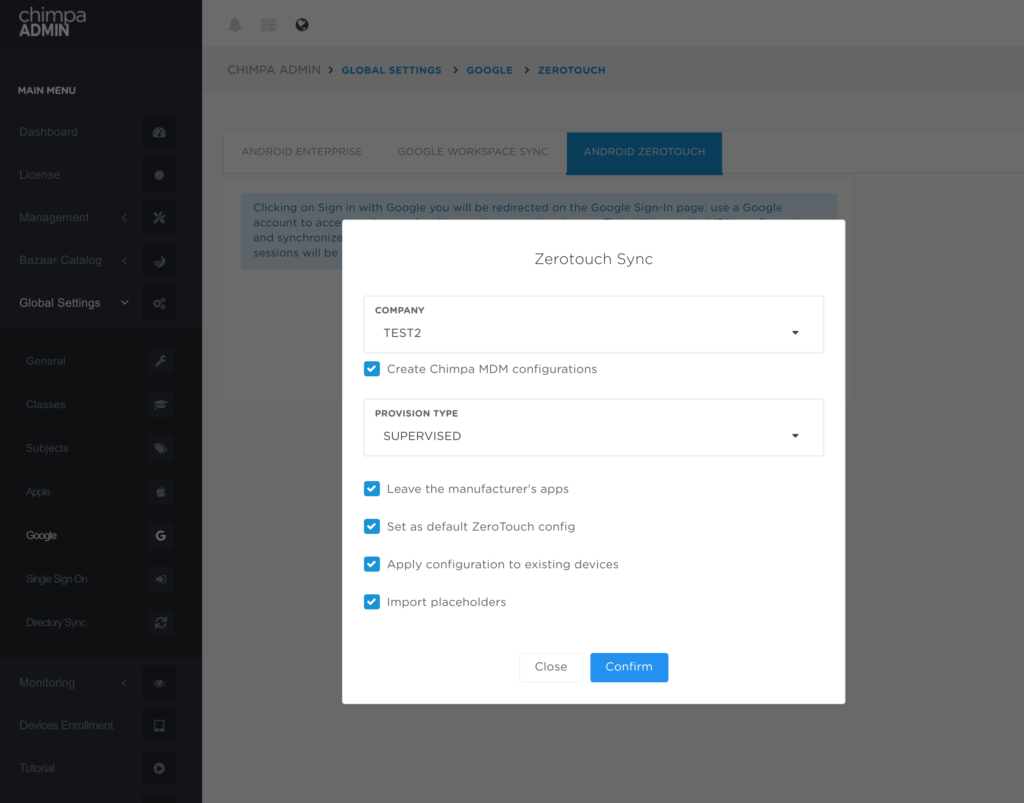Open Directory Sync submenu item
The image size is (1024, 803).
pos(56,623)
